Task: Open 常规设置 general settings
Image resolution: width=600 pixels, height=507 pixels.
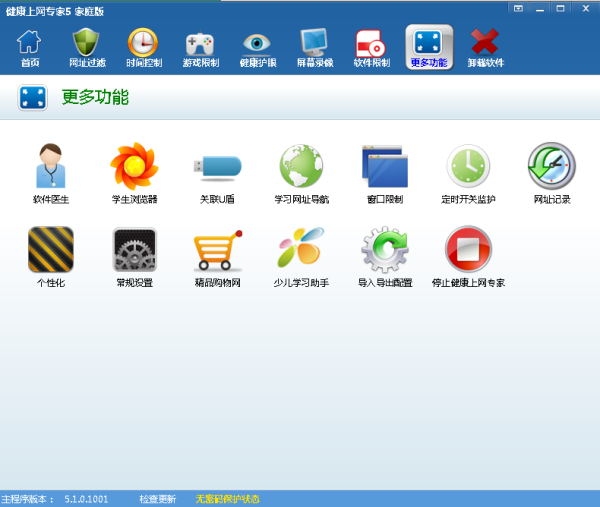Action: click(133, 250)
